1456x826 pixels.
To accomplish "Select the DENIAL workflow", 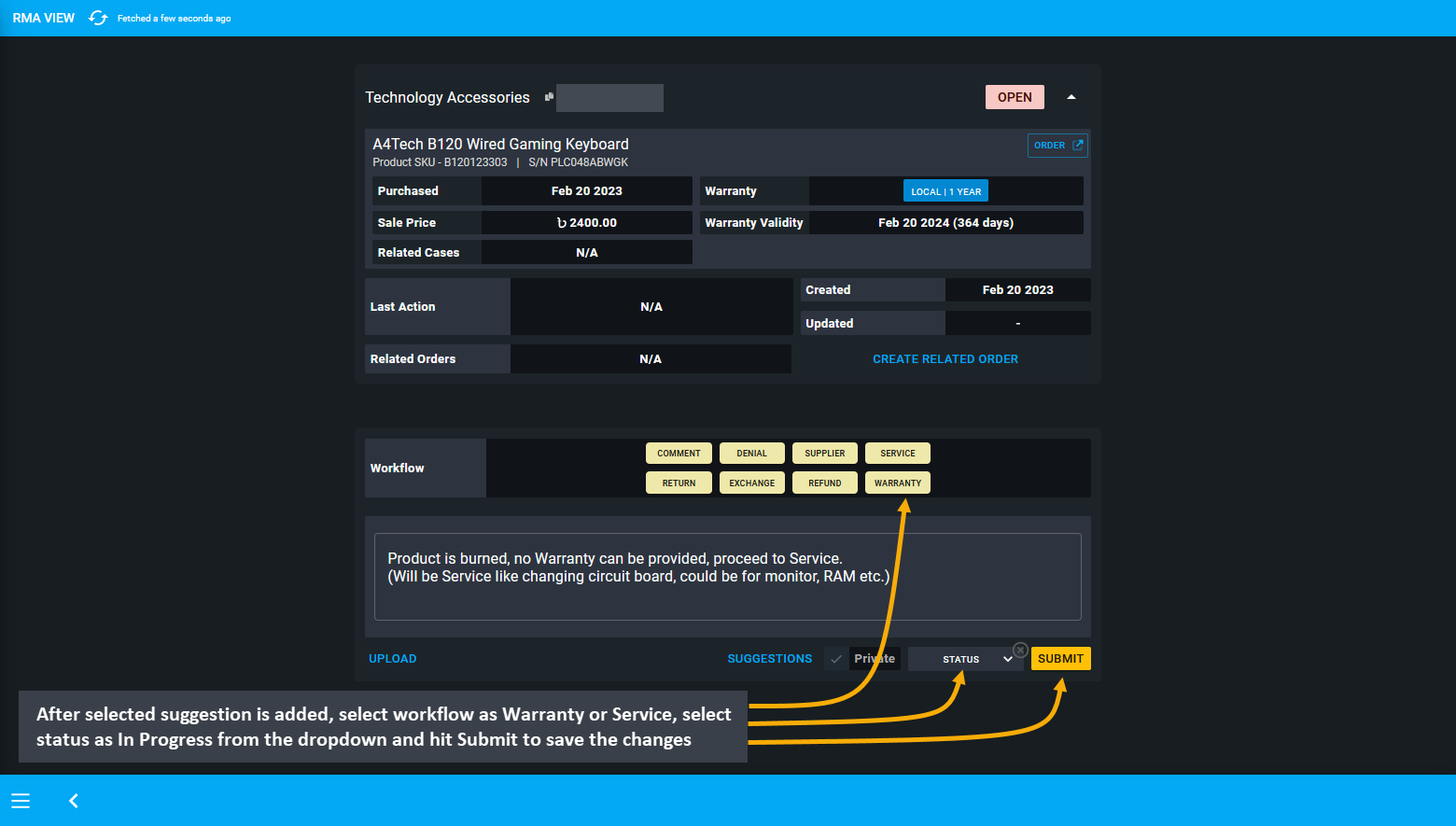I will [751, 454].
